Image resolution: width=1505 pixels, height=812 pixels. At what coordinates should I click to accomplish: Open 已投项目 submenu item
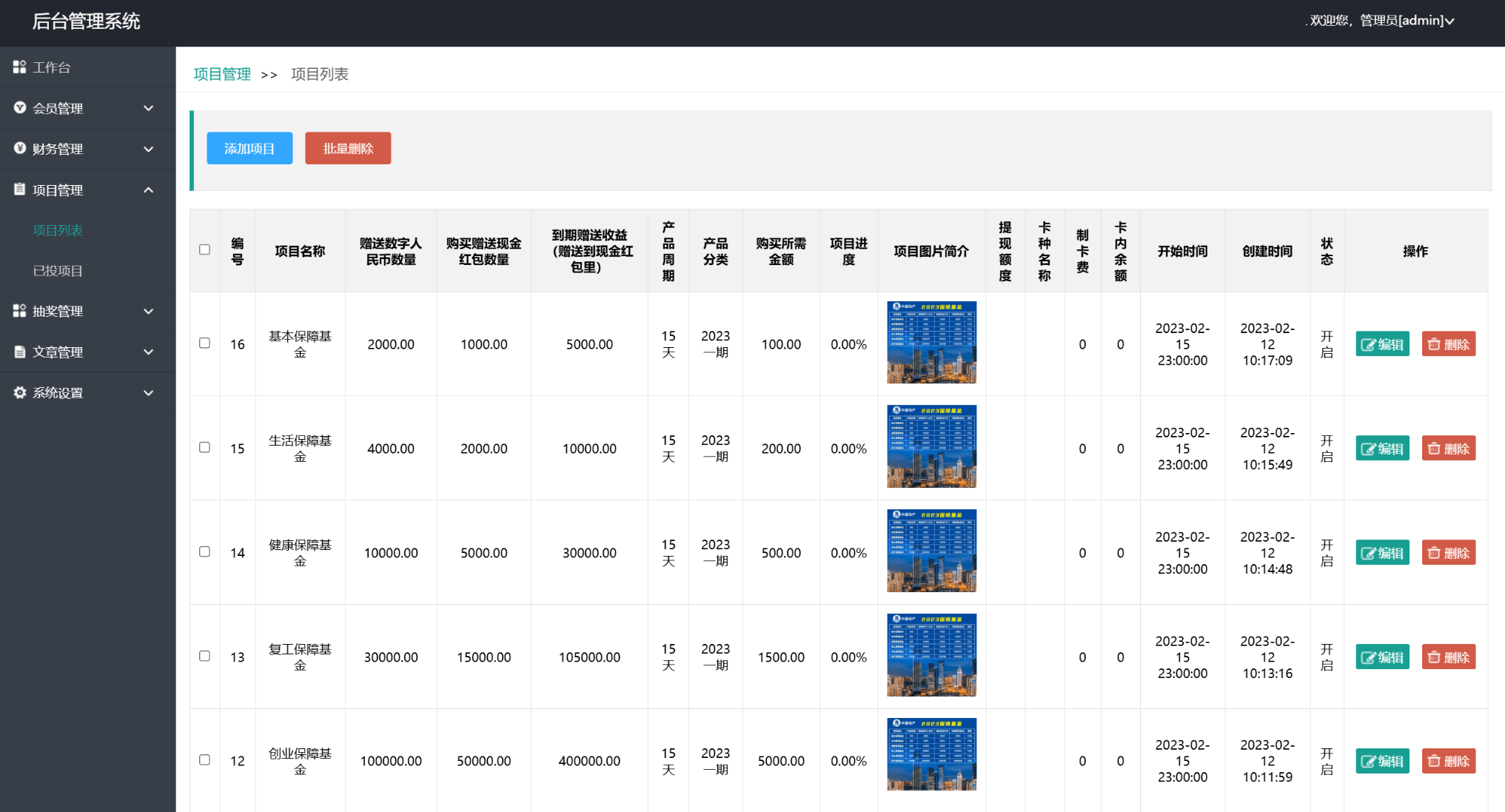(58, 271)
